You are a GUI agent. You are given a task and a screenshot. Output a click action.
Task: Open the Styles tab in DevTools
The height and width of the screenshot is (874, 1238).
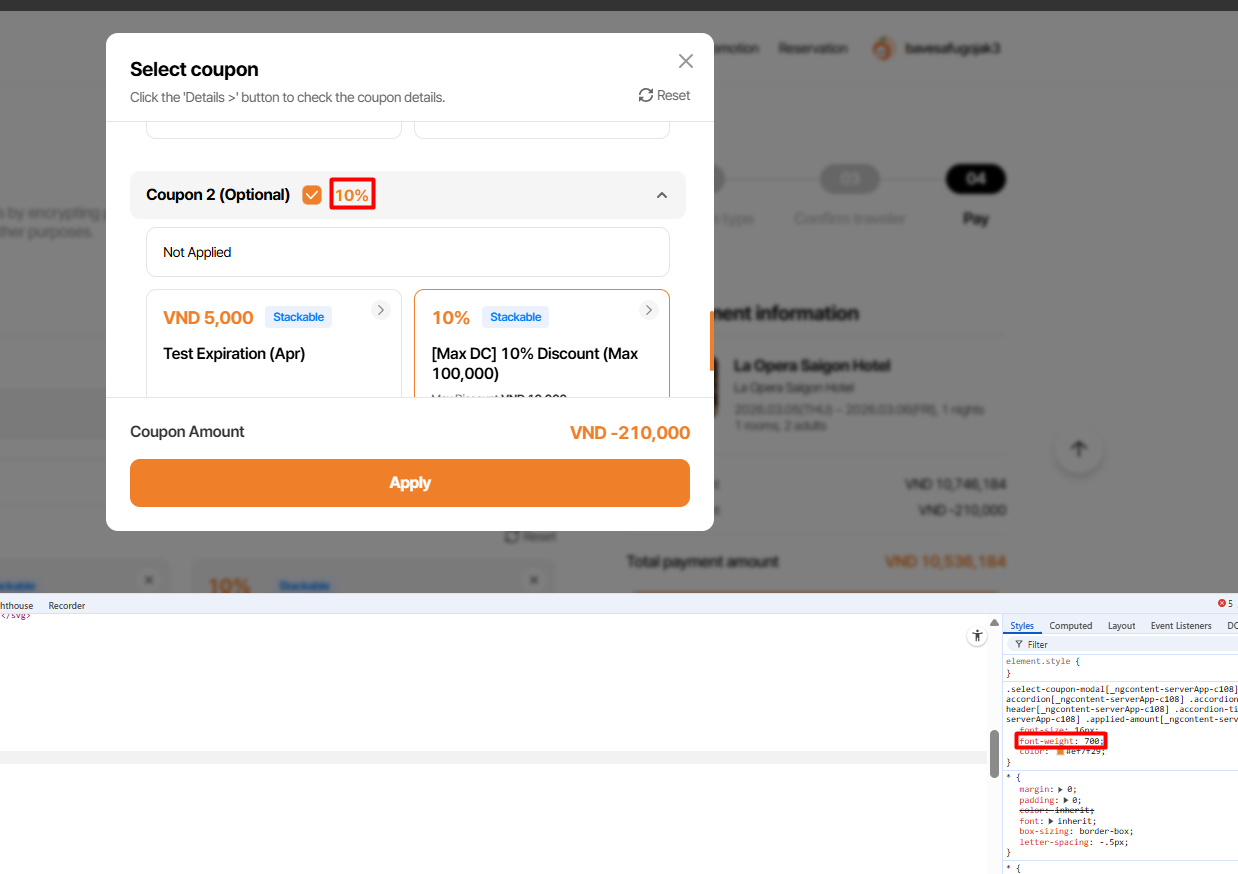click(x=1021, y=626)
